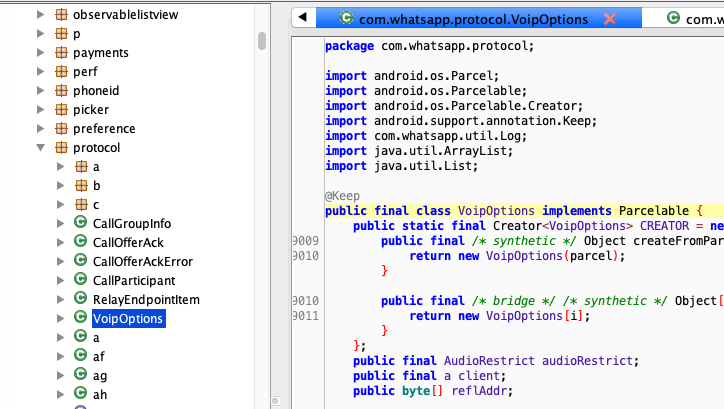Expand the perf package
The height and width of the screenshot is (409, 724).
point(41,72)
